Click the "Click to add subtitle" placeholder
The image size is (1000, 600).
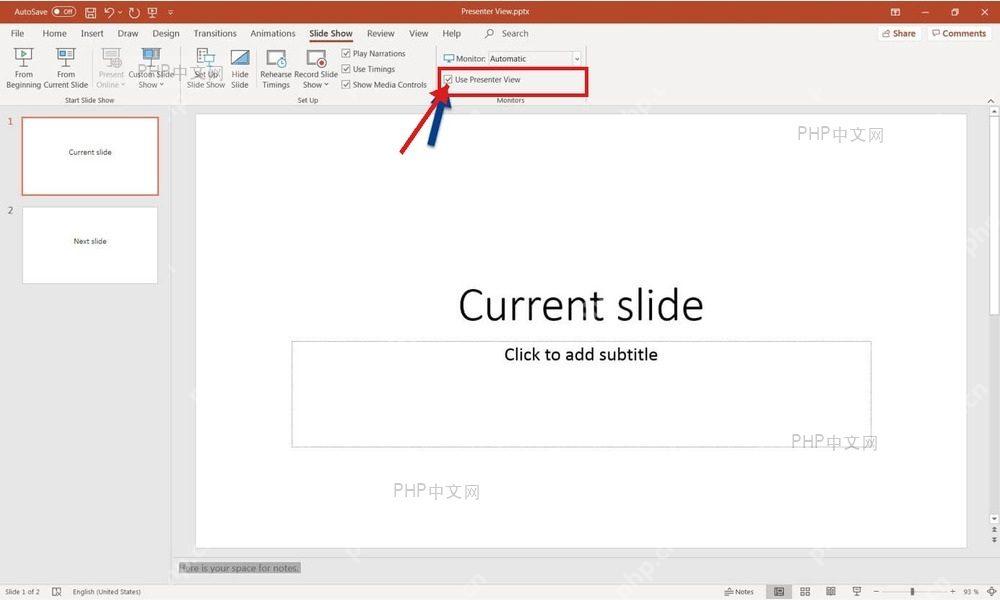pyautogui.click(x=581, y=394)
